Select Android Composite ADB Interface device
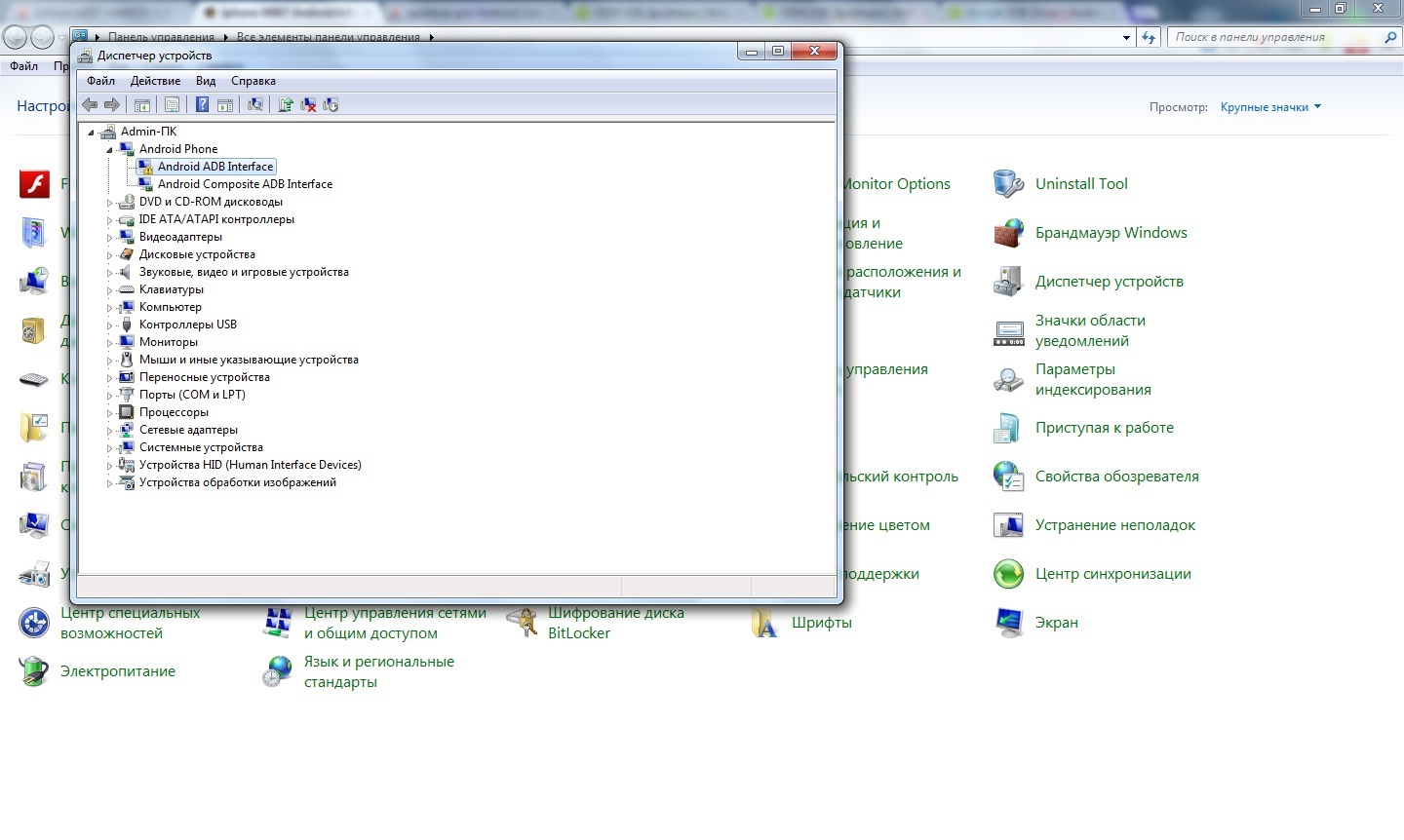1404x840 pixels. point(245,184)
